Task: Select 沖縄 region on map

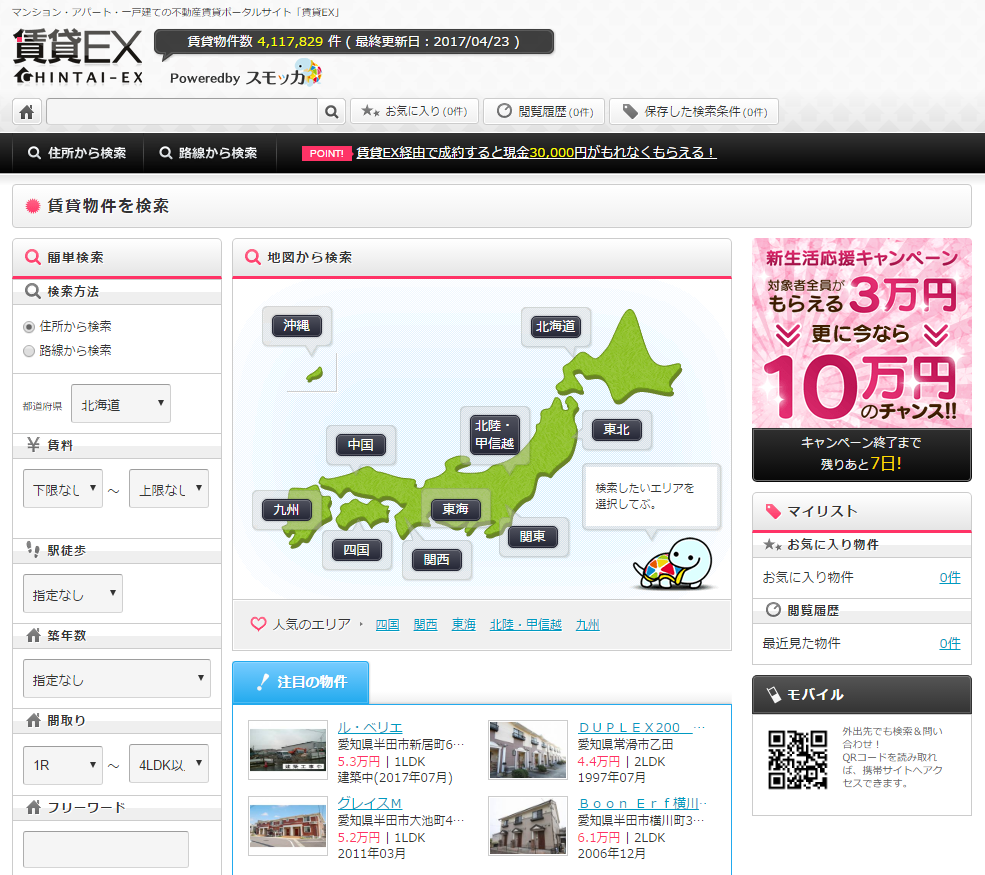Action: 297,325
